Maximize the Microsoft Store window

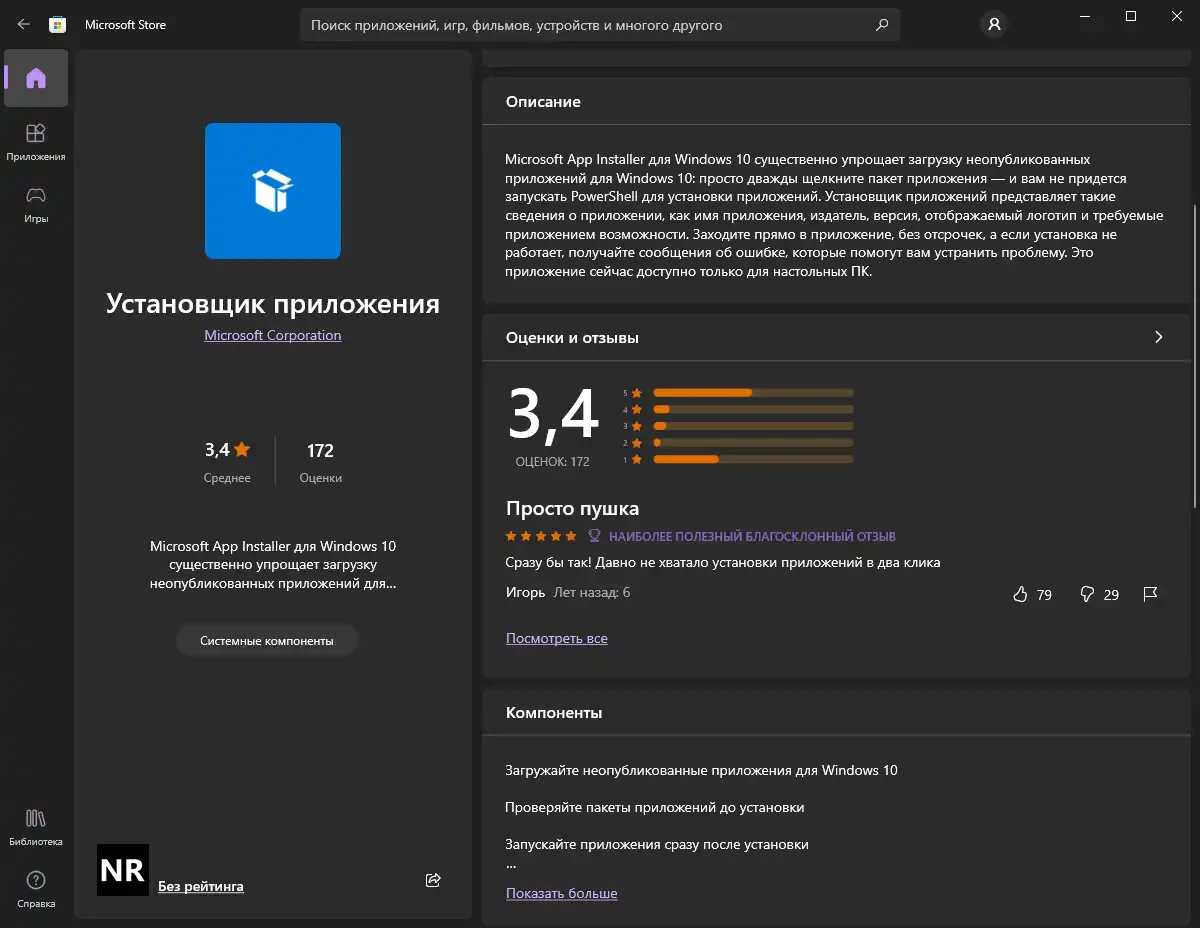[x=1131, y=16]
